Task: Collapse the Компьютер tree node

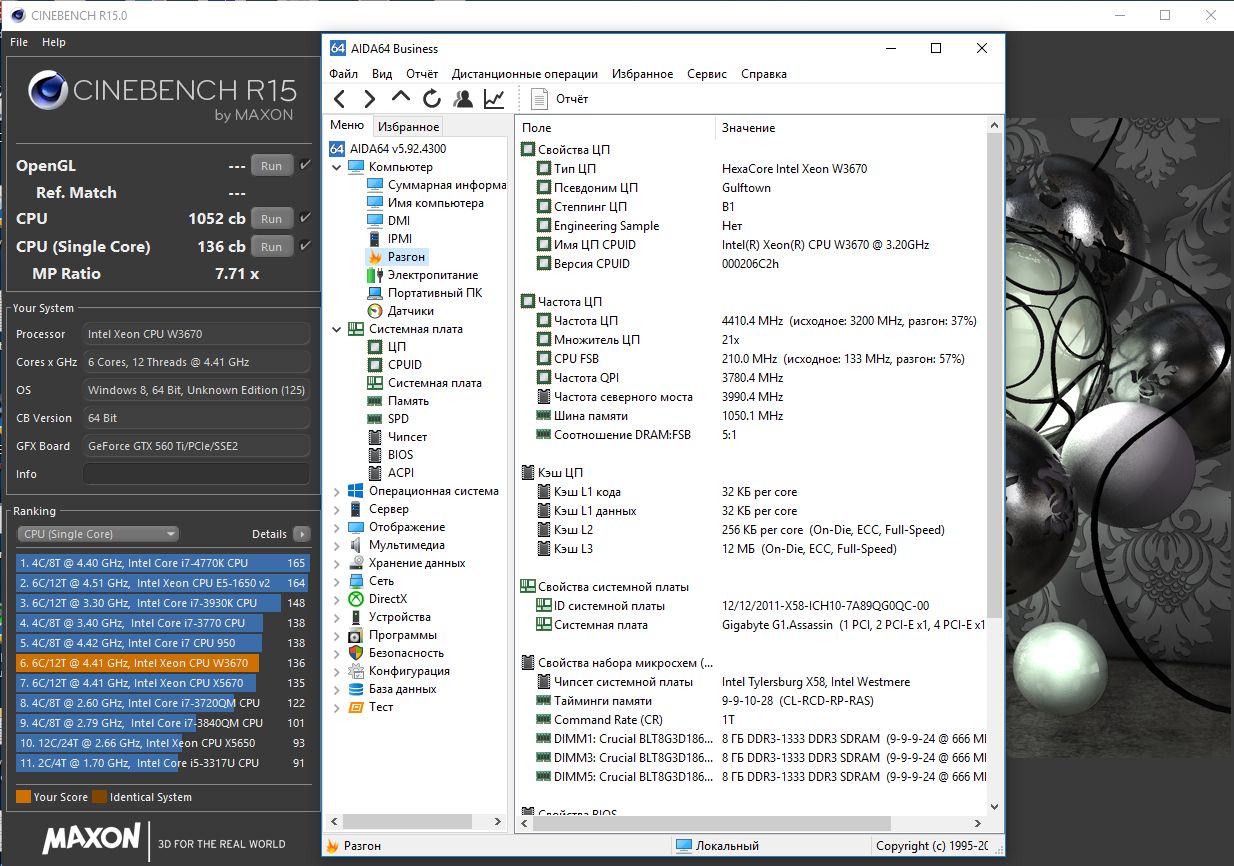Action: [337, 167]
